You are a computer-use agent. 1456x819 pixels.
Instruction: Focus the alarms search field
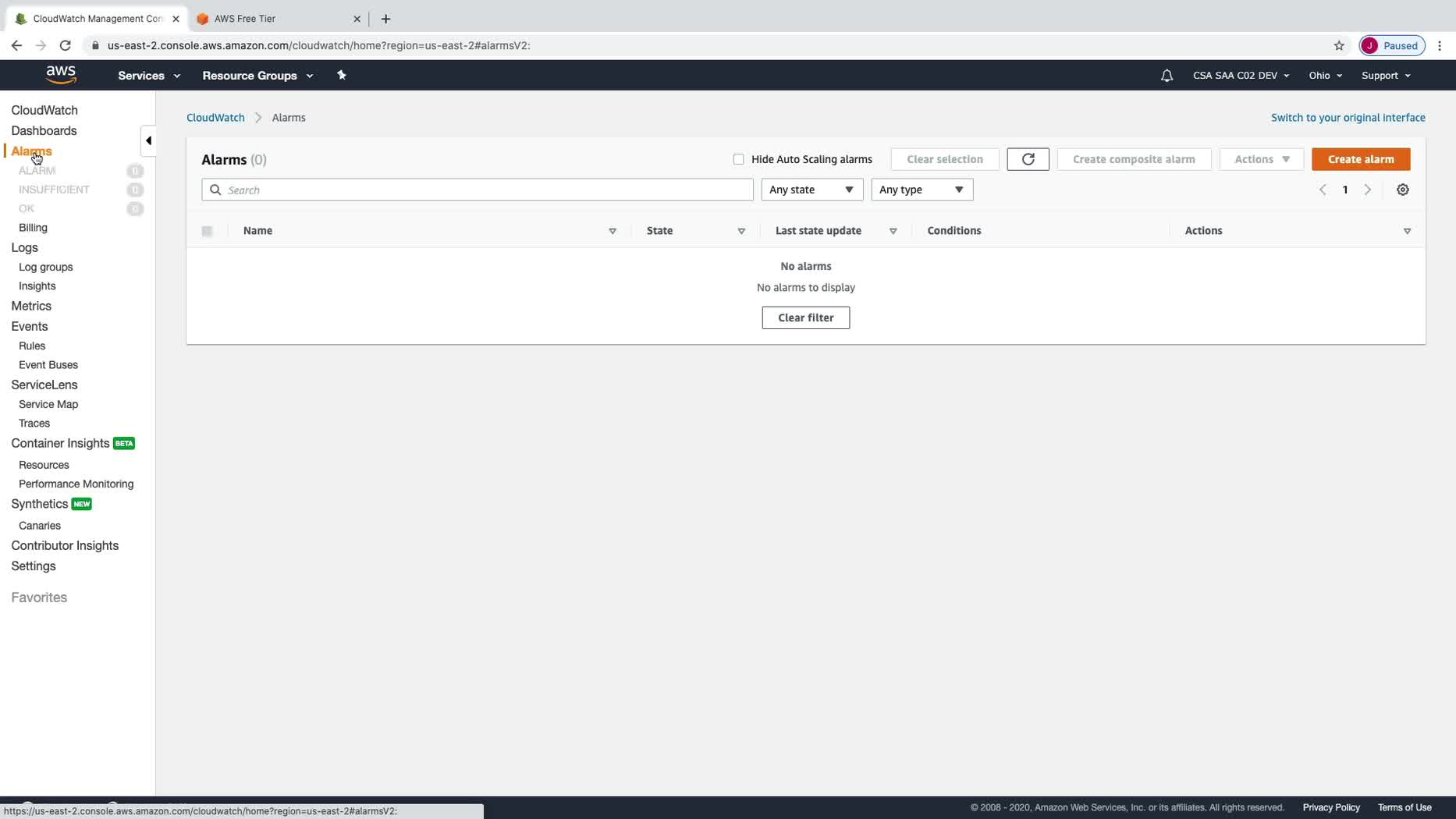[x=478, y=190]
